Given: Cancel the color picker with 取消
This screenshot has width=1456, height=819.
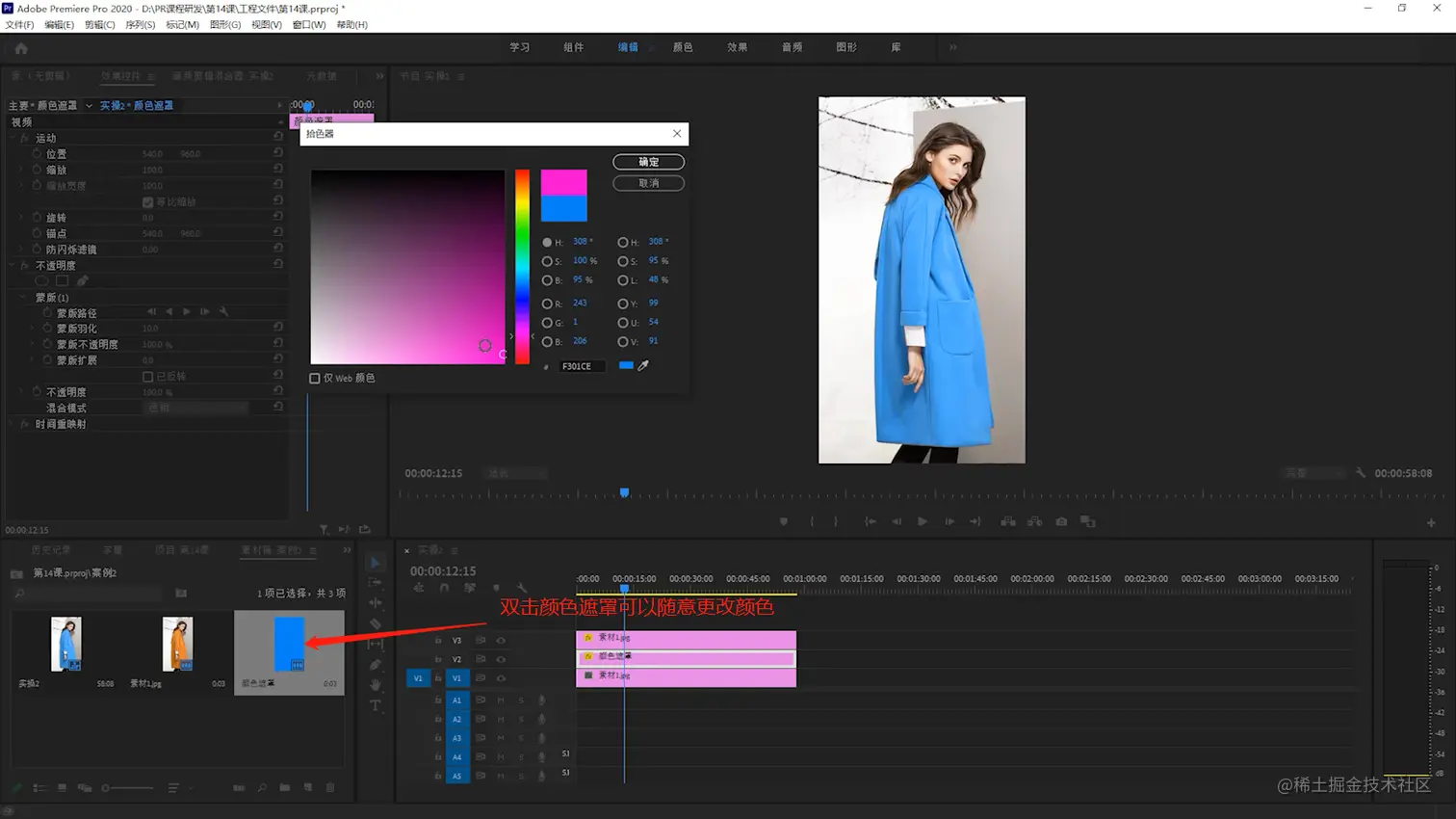Looking at the screenshot, I should [648, 183].
